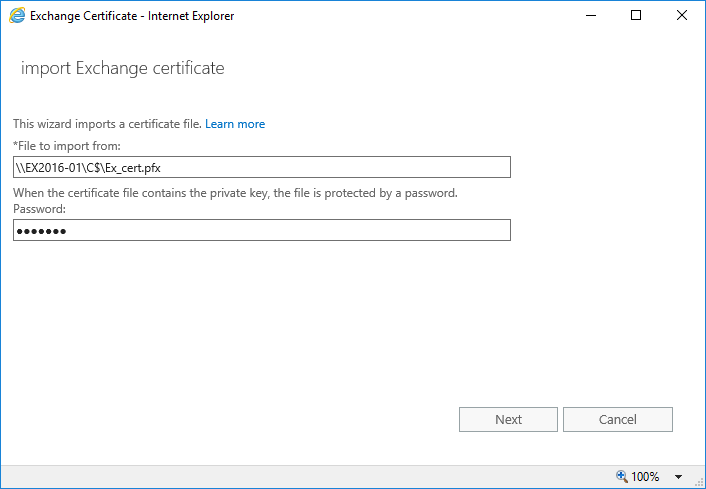This screenshot has height=489, width=706.
Task: Close the Exchange Certificate window
Action: [x=682, y=15]
